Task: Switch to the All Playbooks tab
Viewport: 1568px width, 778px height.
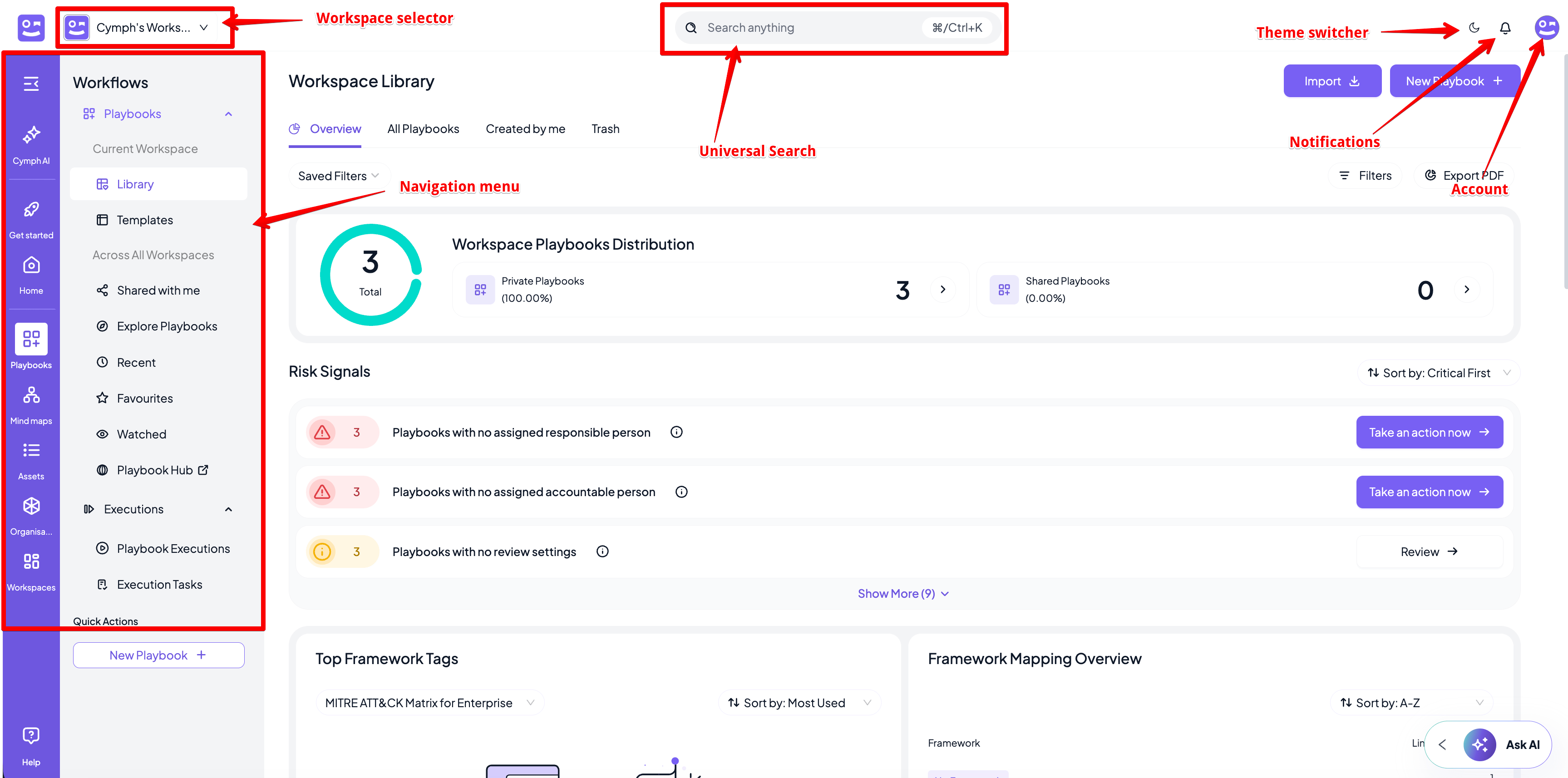Action: pos(423,129)
